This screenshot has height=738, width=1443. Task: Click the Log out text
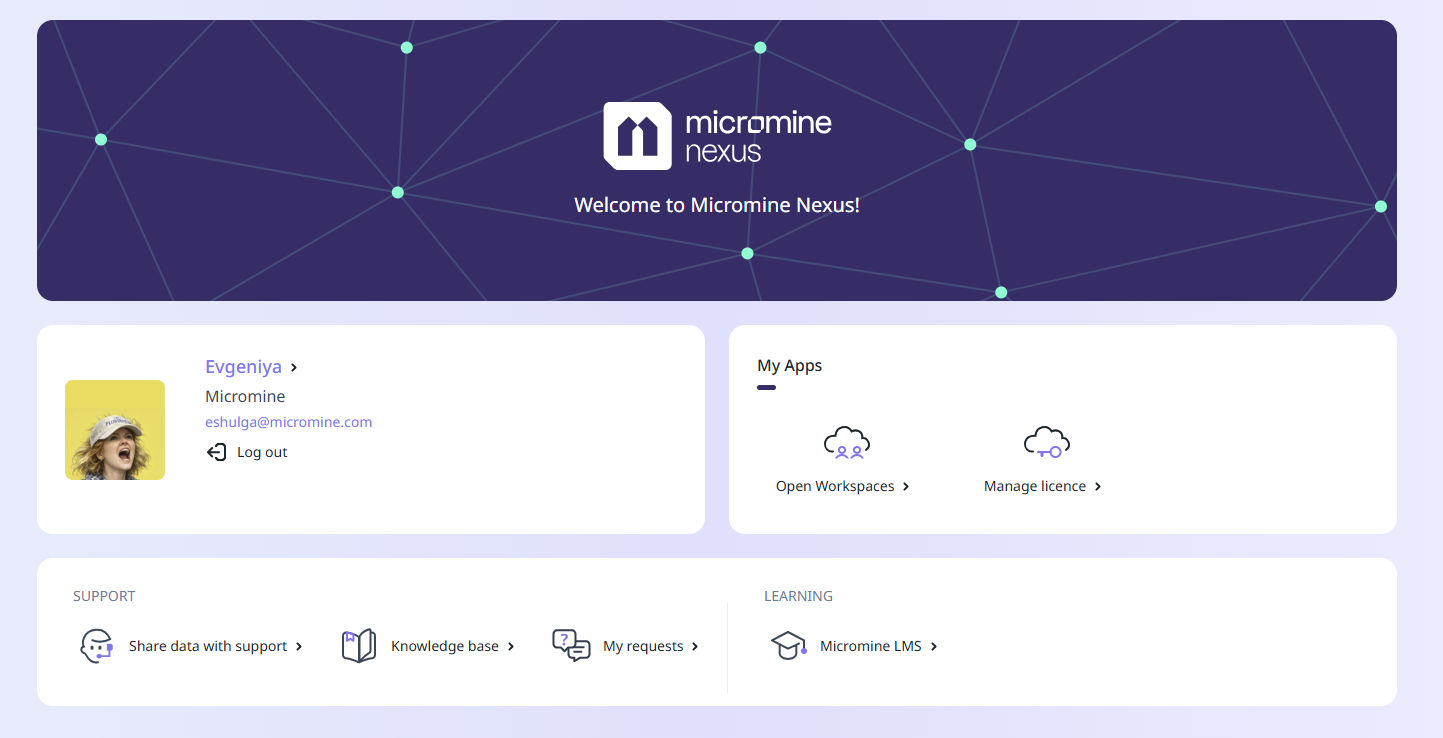point(262,453)
